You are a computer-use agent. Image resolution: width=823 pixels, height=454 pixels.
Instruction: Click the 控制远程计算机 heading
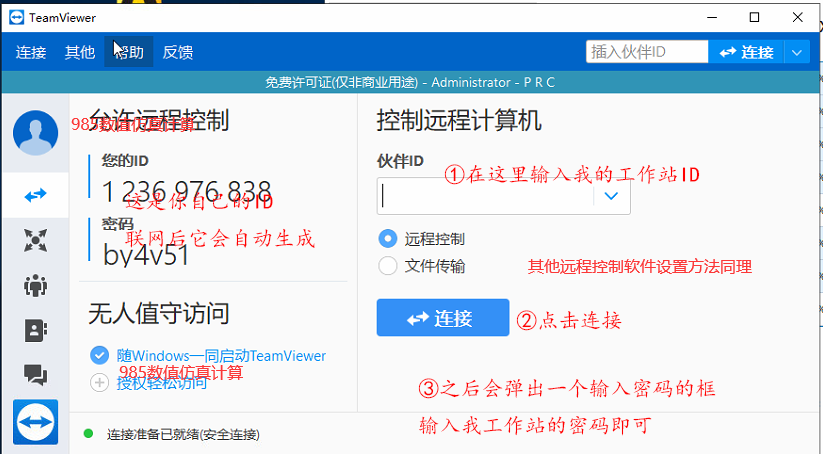click(459, 121)
